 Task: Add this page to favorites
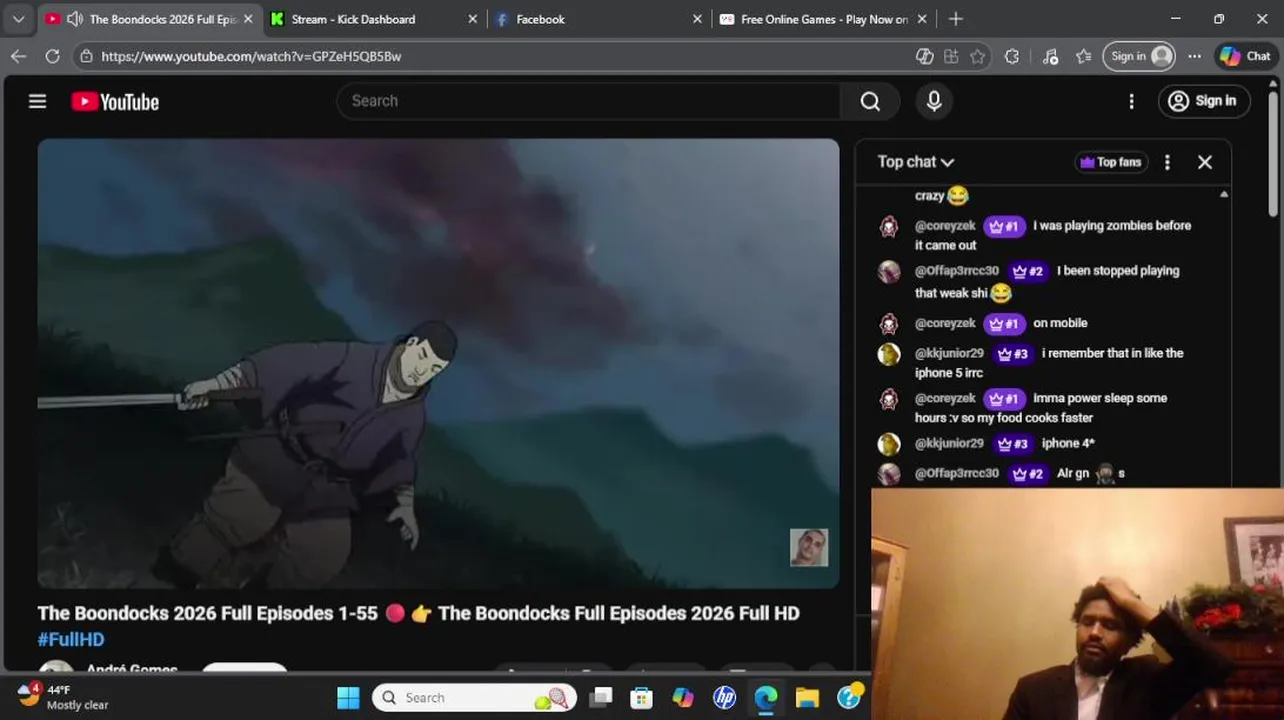977,56
